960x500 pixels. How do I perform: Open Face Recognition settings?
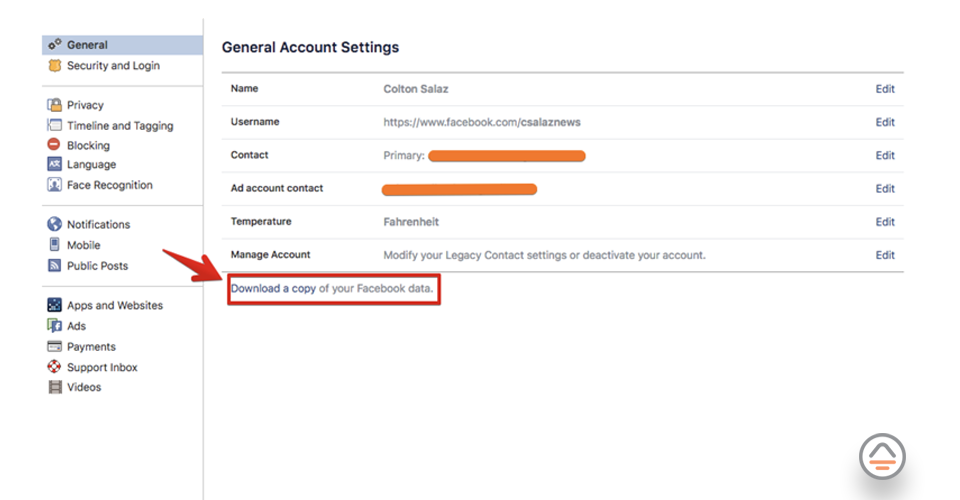pyautogui.click(x=110, y=185)
